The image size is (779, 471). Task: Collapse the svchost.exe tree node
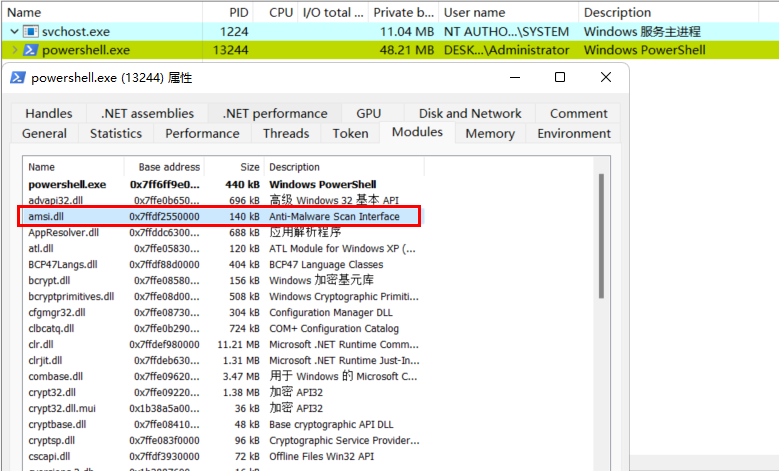pyautogui.click(x=14, y=32)
